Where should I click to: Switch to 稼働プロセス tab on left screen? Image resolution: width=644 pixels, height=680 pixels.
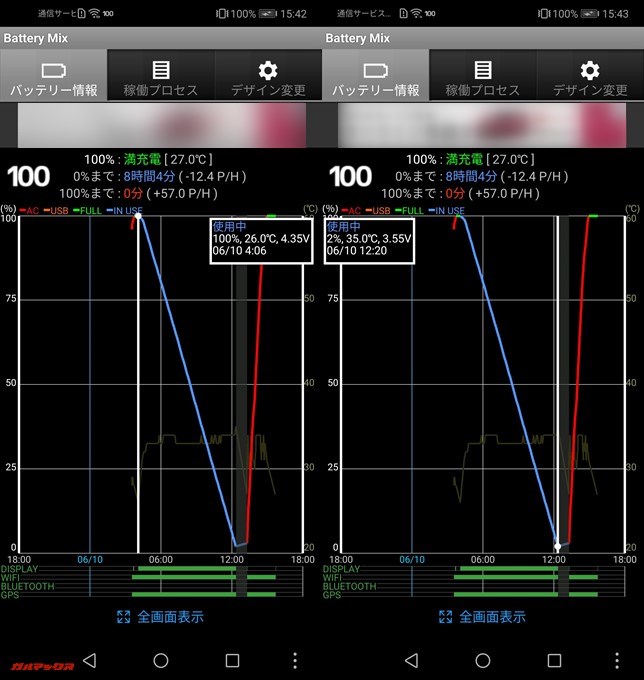161,77
